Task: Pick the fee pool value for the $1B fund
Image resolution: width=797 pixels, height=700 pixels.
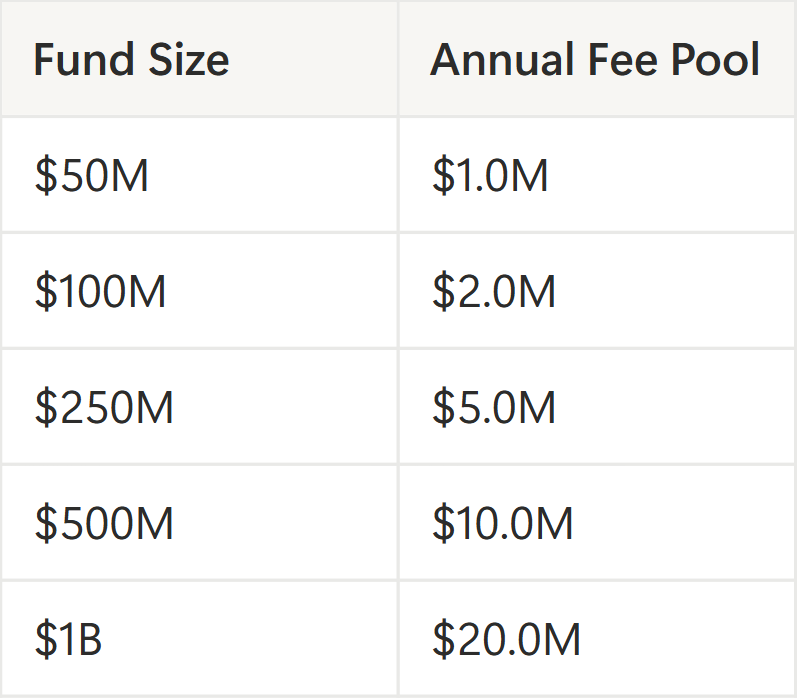Action: pos(506,641)
